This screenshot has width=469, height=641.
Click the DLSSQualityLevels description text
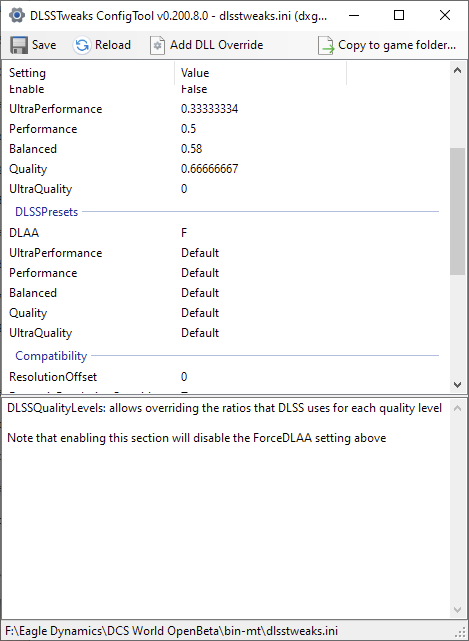pos(224,408)
